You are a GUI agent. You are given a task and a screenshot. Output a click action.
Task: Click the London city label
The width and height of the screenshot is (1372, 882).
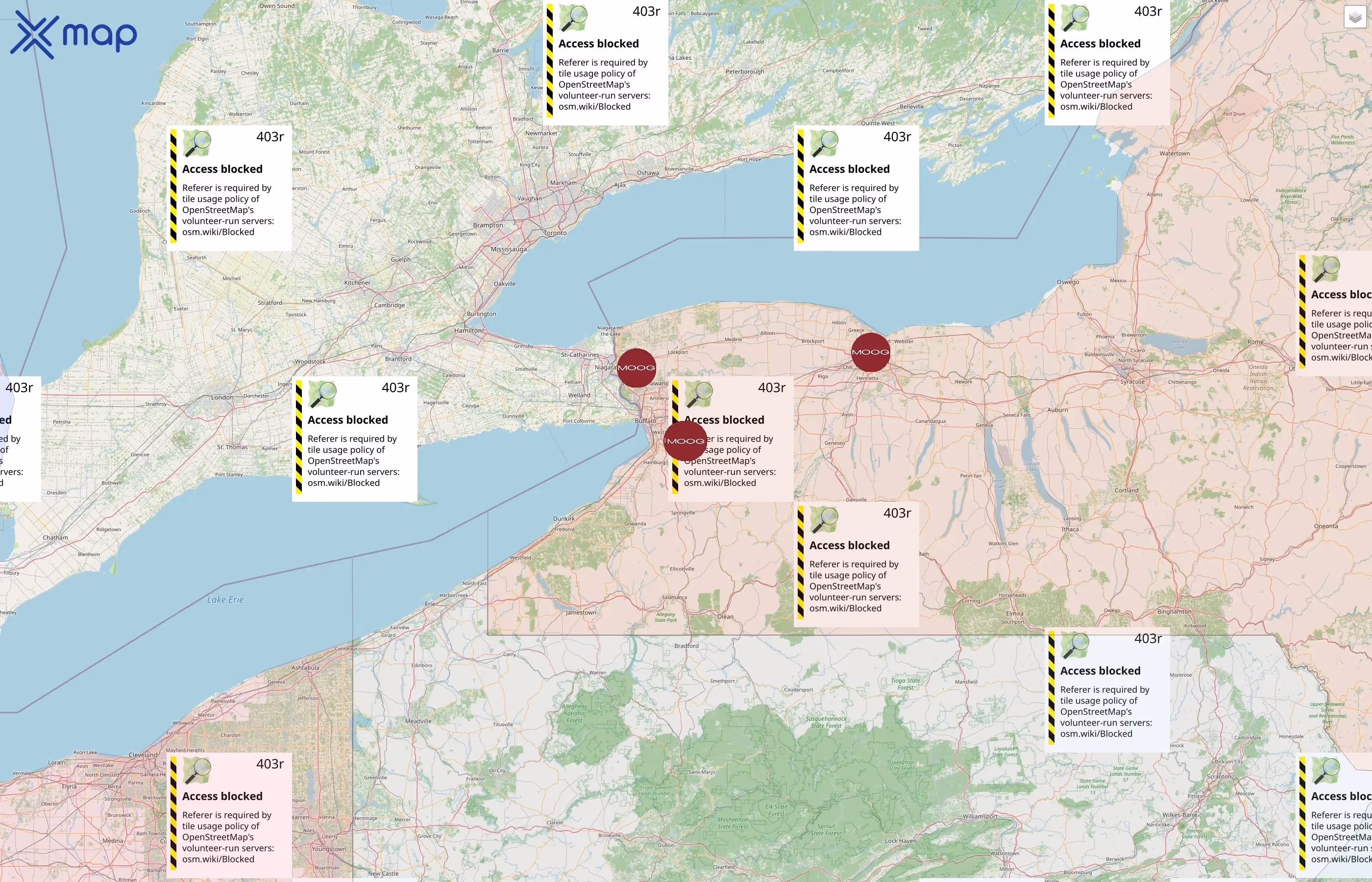(222, 397)
